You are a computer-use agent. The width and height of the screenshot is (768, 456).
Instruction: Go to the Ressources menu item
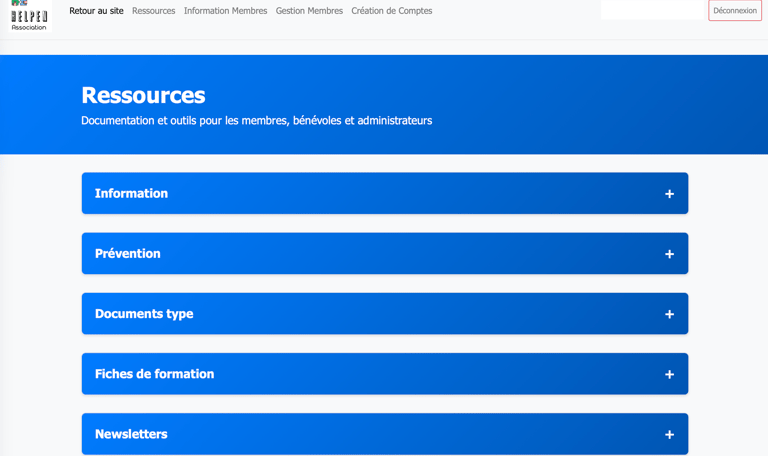(153, 11)
